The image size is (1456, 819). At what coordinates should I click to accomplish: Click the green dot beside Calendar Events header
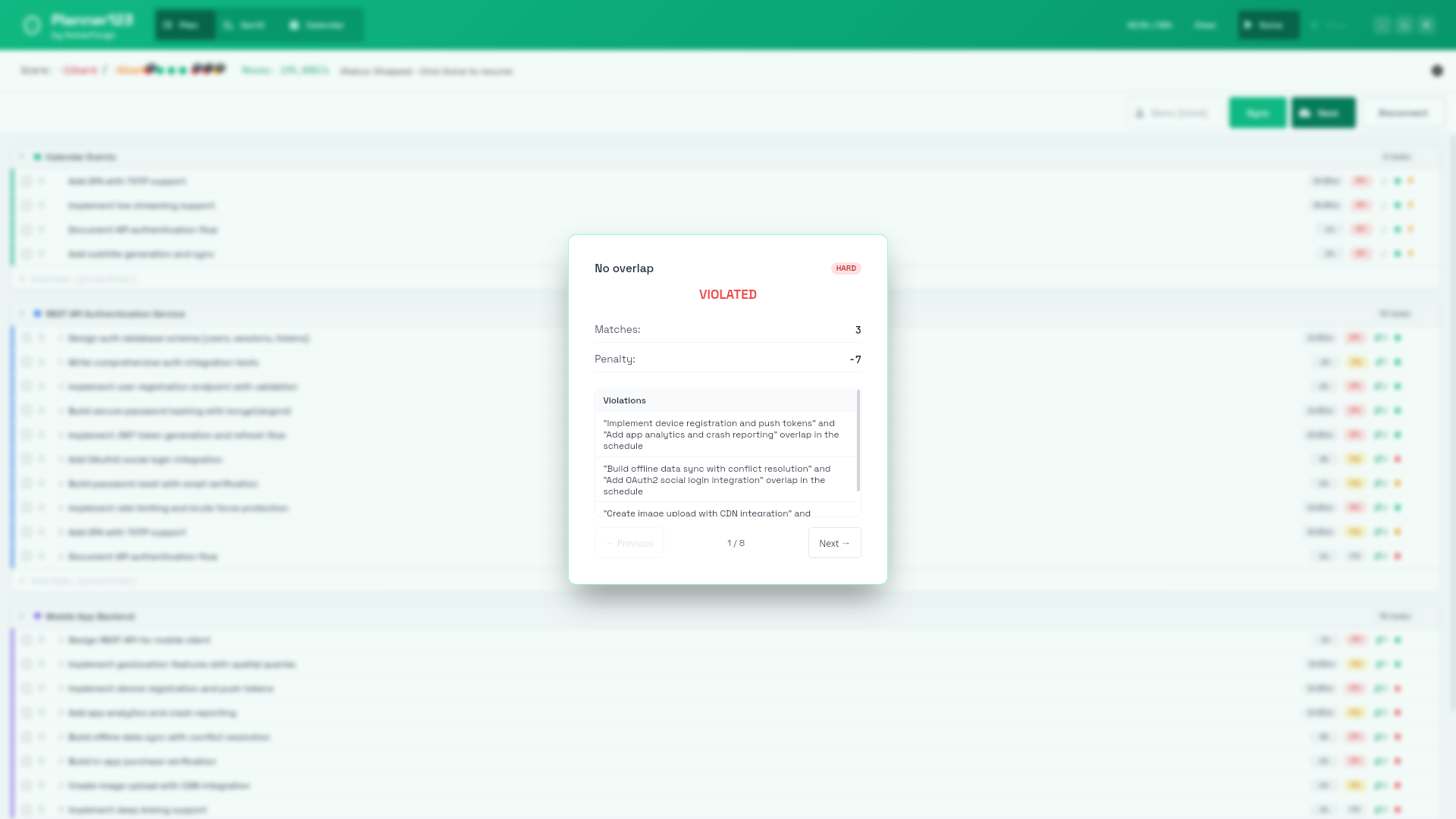click(x=37, y=157)
